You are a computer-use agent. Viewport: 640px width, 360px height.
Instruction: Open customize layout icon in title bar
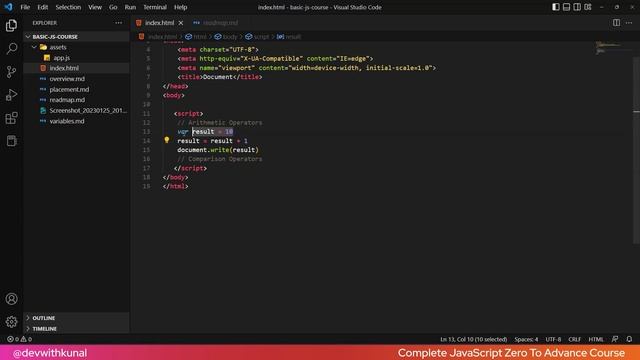coord(588,7)
